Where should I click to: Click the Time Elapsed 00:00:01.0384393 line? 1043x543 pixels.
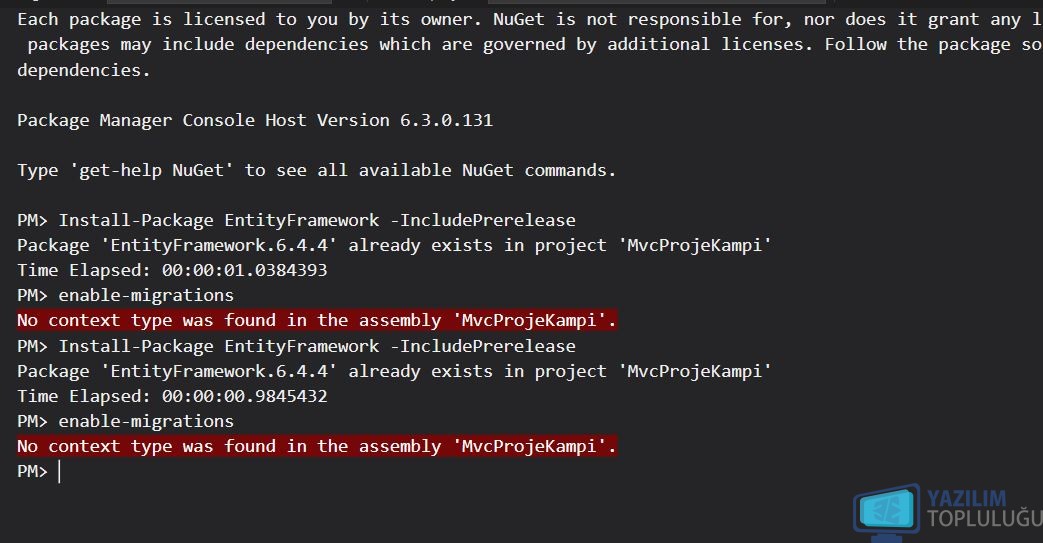click(172, 270)
